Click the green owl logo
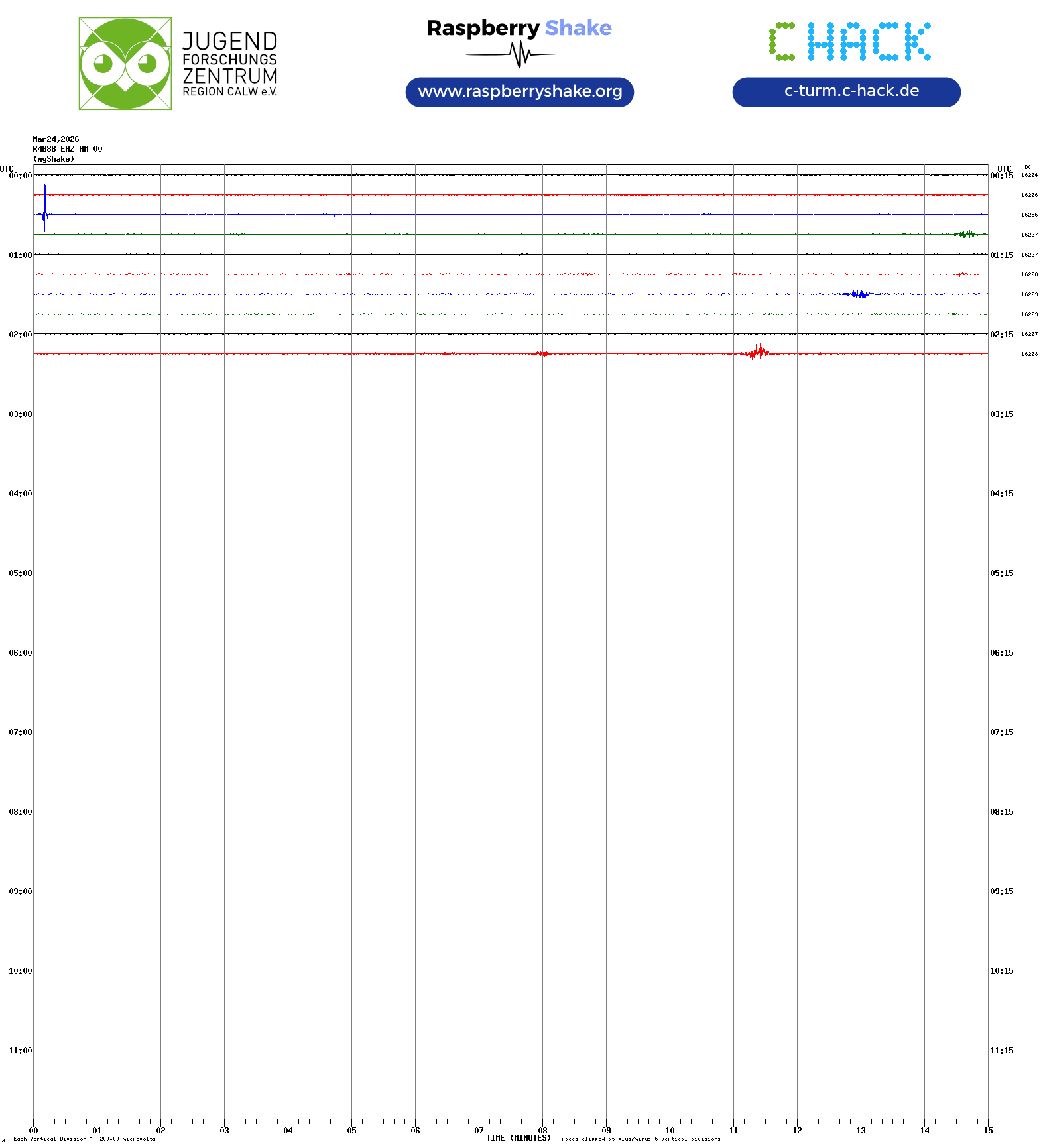1041x1148 pixels. [125, 64]
